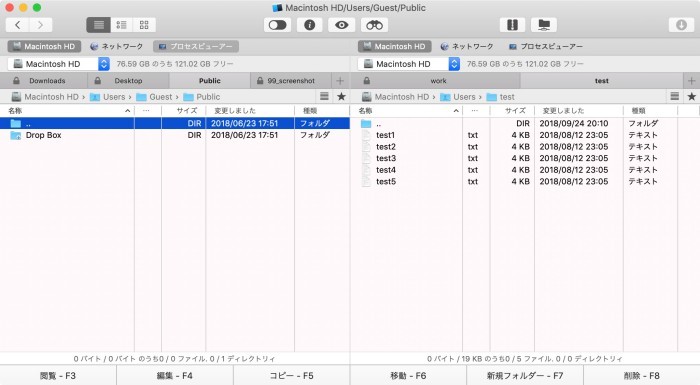The image size is (700, 385).
Task: Toggle lock icon on 99_screenshot tab
Action: [260, 81]
